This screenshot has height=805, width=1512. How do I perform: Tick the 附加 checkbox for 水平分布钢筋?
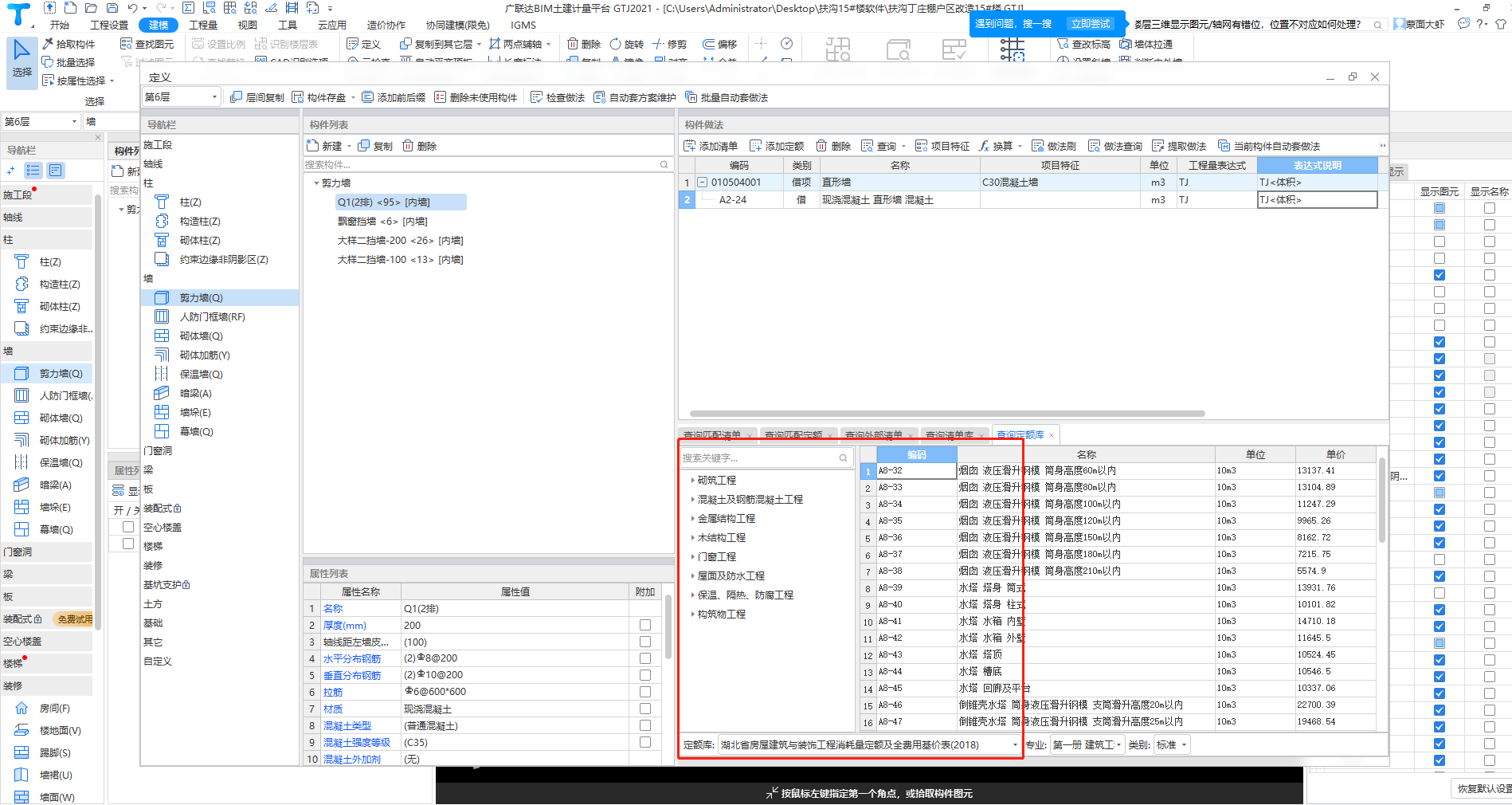tap(644, 658)
